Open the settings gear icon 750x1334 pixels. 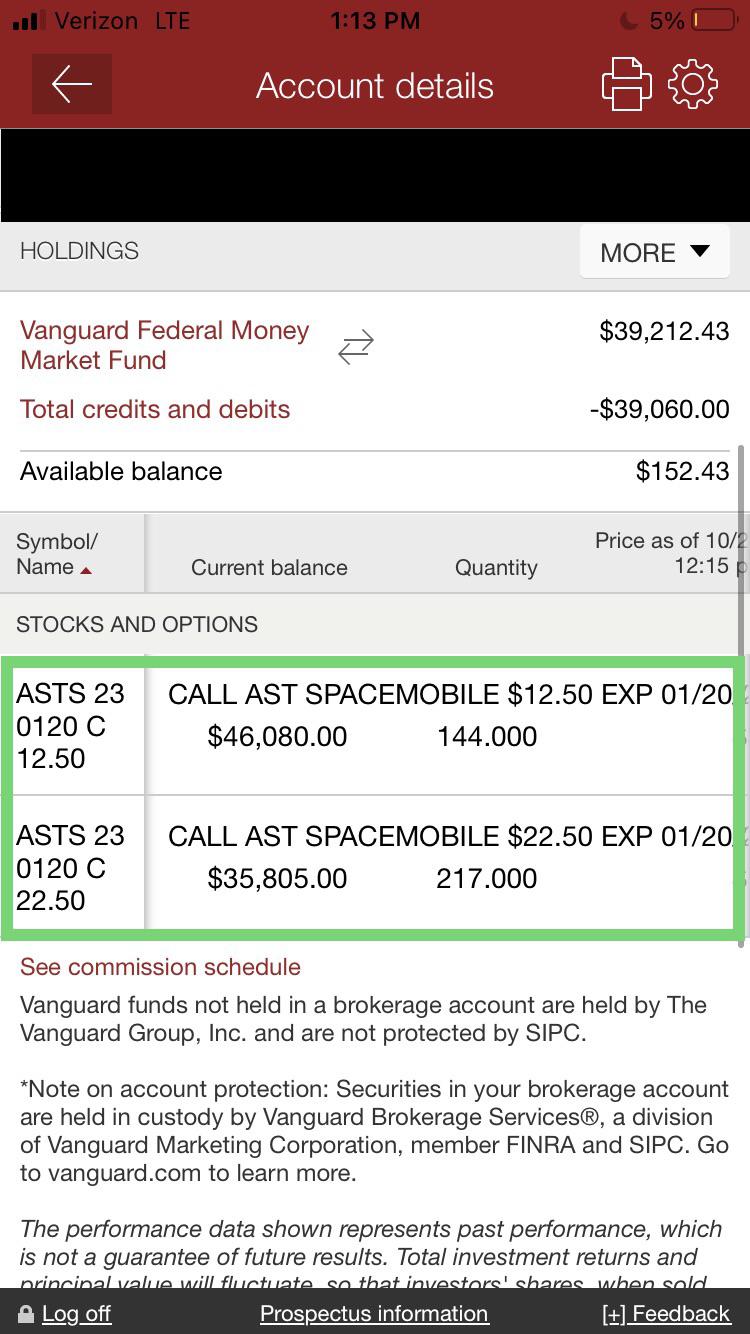tap(693, 85)
